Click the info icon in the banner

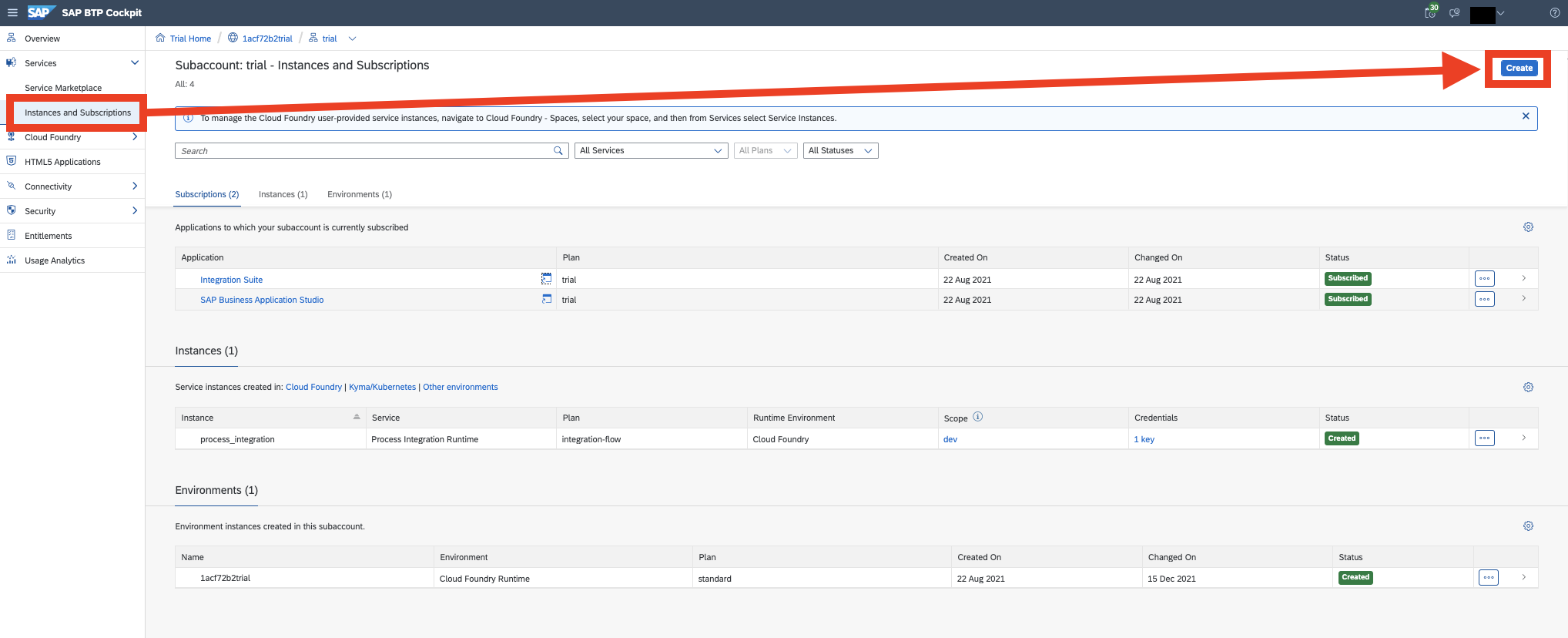coord(188,118)
